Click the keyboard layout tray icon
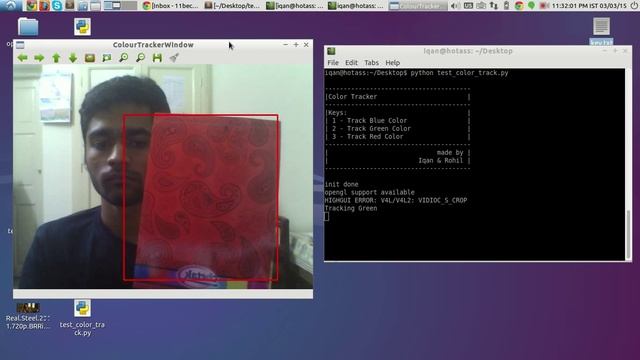 coord(468,6)
